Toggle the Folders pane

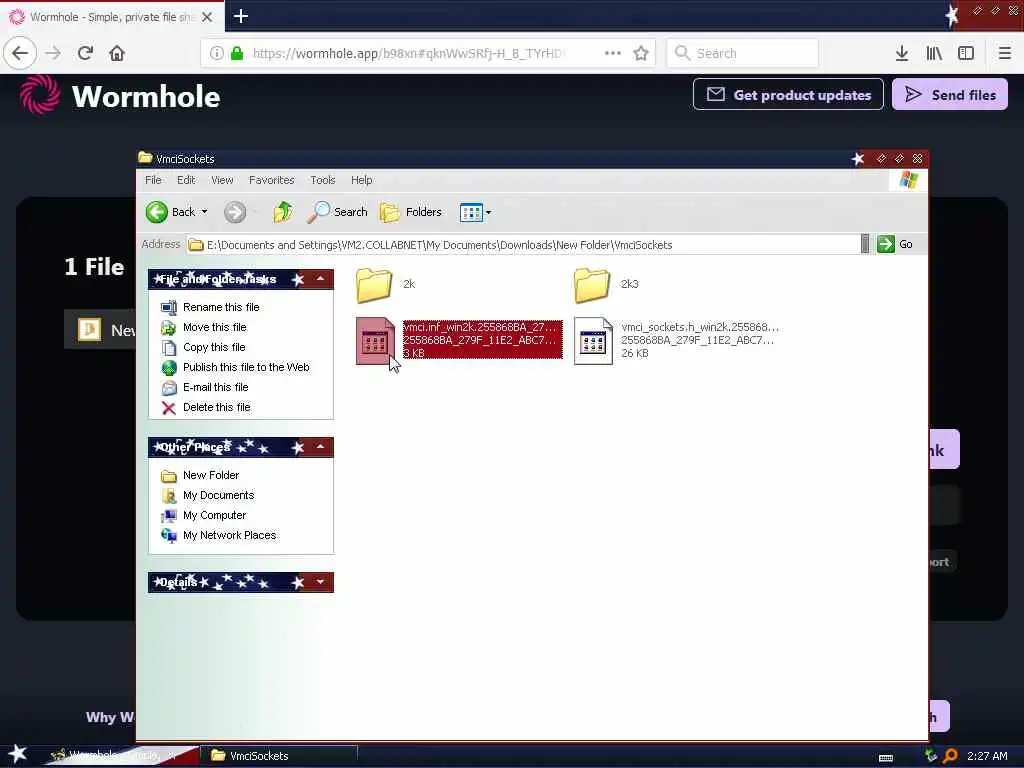[411, 212]
